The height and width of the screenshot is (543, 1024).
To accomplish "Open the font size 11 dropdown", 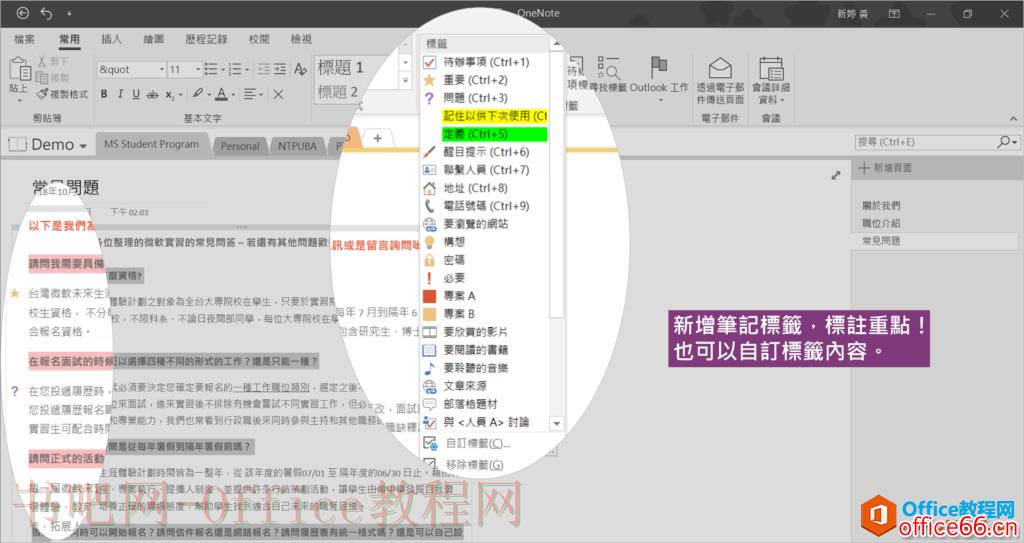I will [197, 69].
